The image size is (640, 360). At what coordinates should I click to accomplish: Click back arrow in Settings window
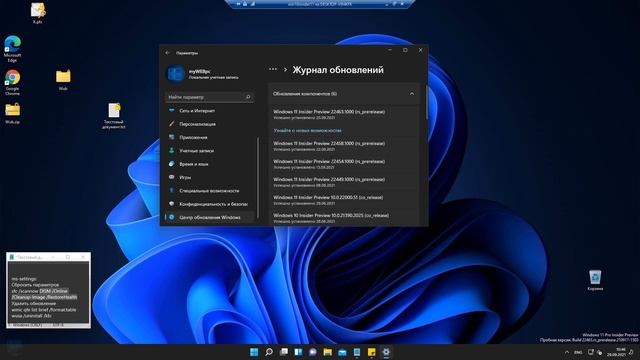(x=167, y=53)
